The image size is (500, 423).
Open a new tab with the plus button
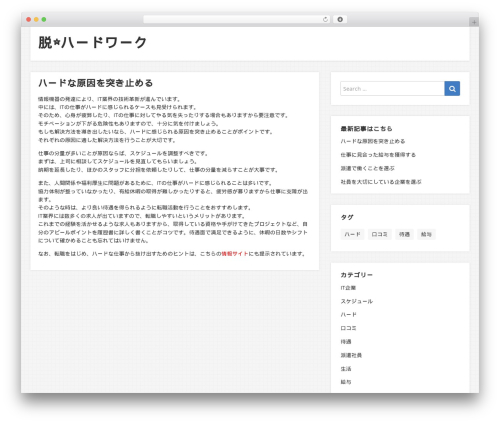point(474,22)
